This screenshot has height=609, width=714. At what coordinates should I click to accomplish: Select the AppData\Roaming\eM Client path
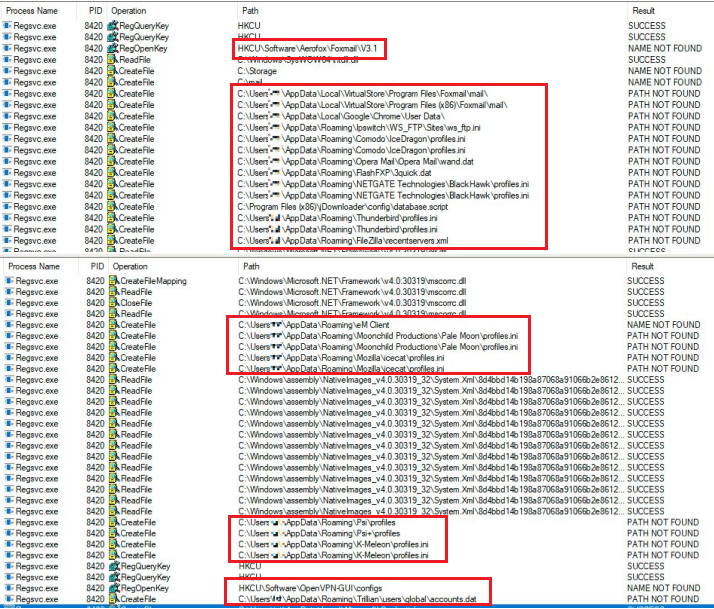pyautogui.click(x=314, y=325)
